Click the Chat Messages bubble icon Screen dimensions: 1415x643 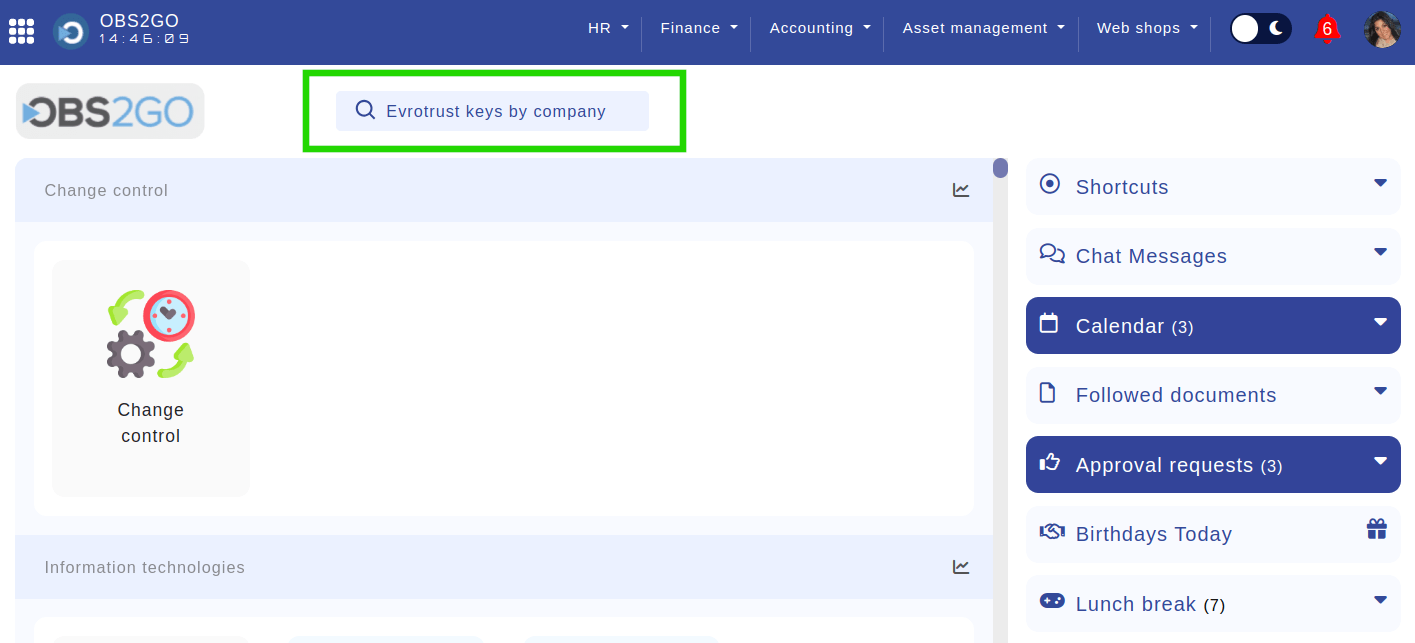coord(1052,253)
